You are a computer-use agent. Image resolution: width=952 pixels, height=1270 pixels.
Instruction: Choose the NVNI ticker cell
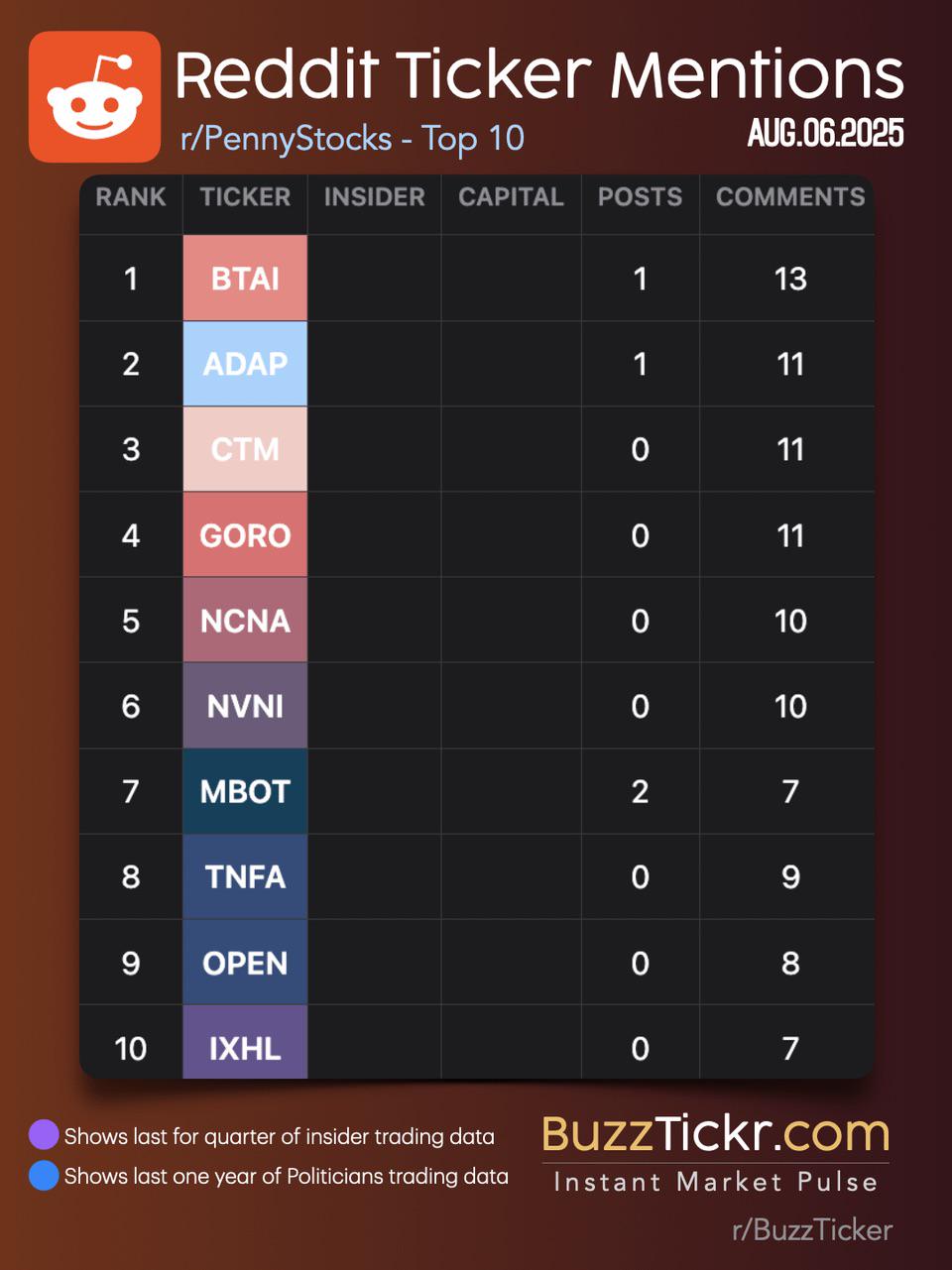tap(245, 705)
